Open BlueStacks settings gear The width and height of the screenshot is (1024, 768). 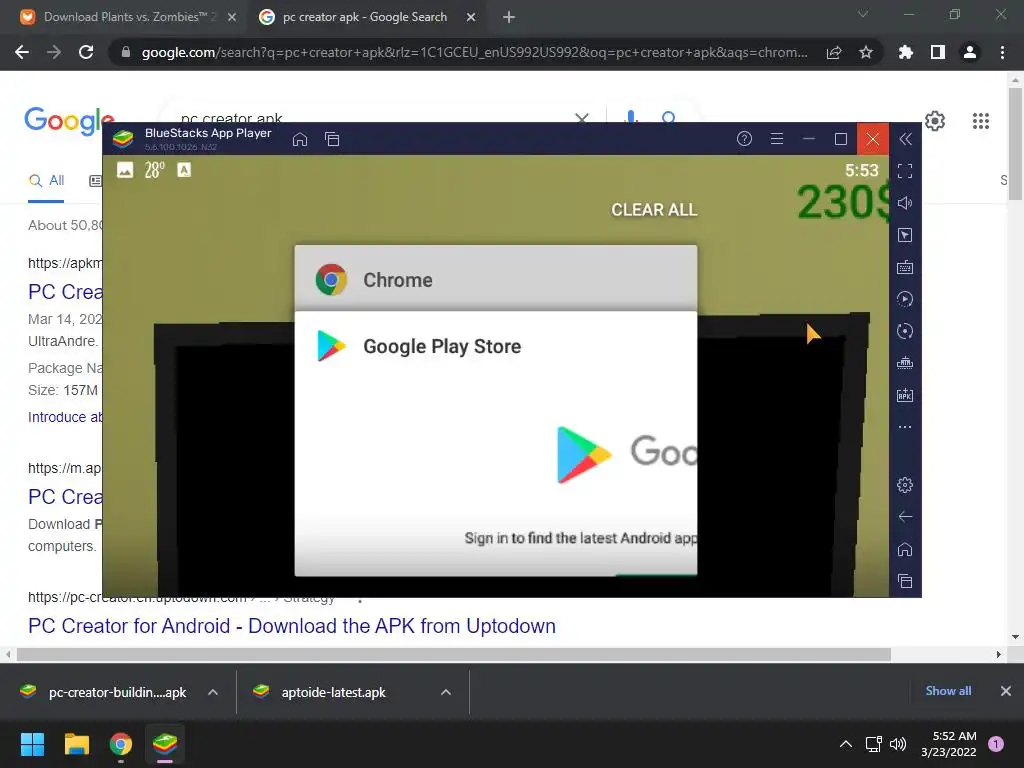tap(905, 485)
